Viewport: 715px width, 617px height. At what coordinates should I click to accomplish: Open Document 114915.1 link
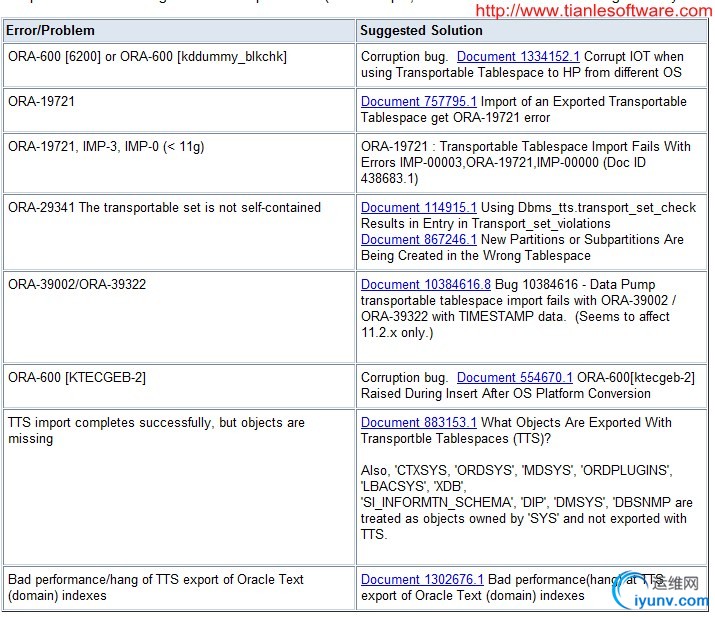point(419,207)
